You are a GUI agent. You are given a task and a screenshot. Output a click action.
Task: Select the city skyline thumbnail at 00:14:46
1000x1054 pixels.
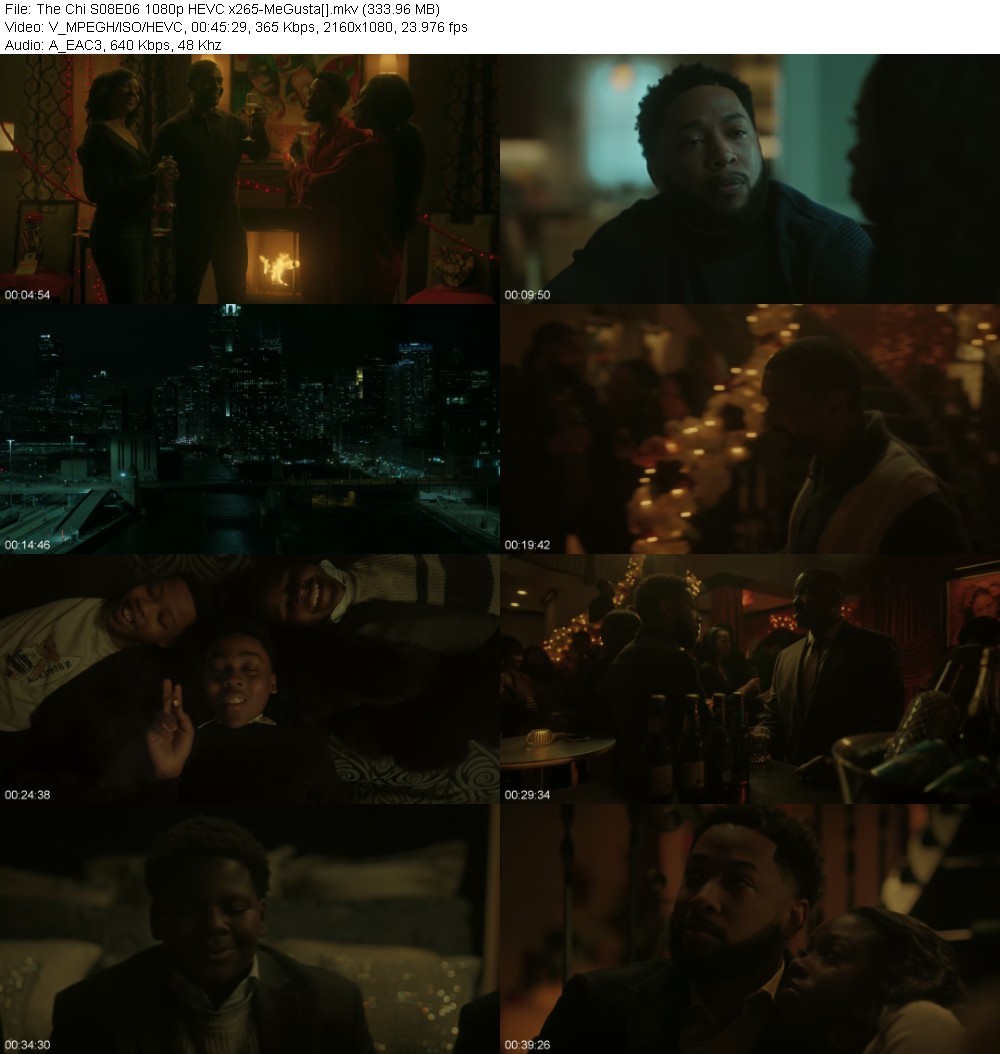coord(249,429)
